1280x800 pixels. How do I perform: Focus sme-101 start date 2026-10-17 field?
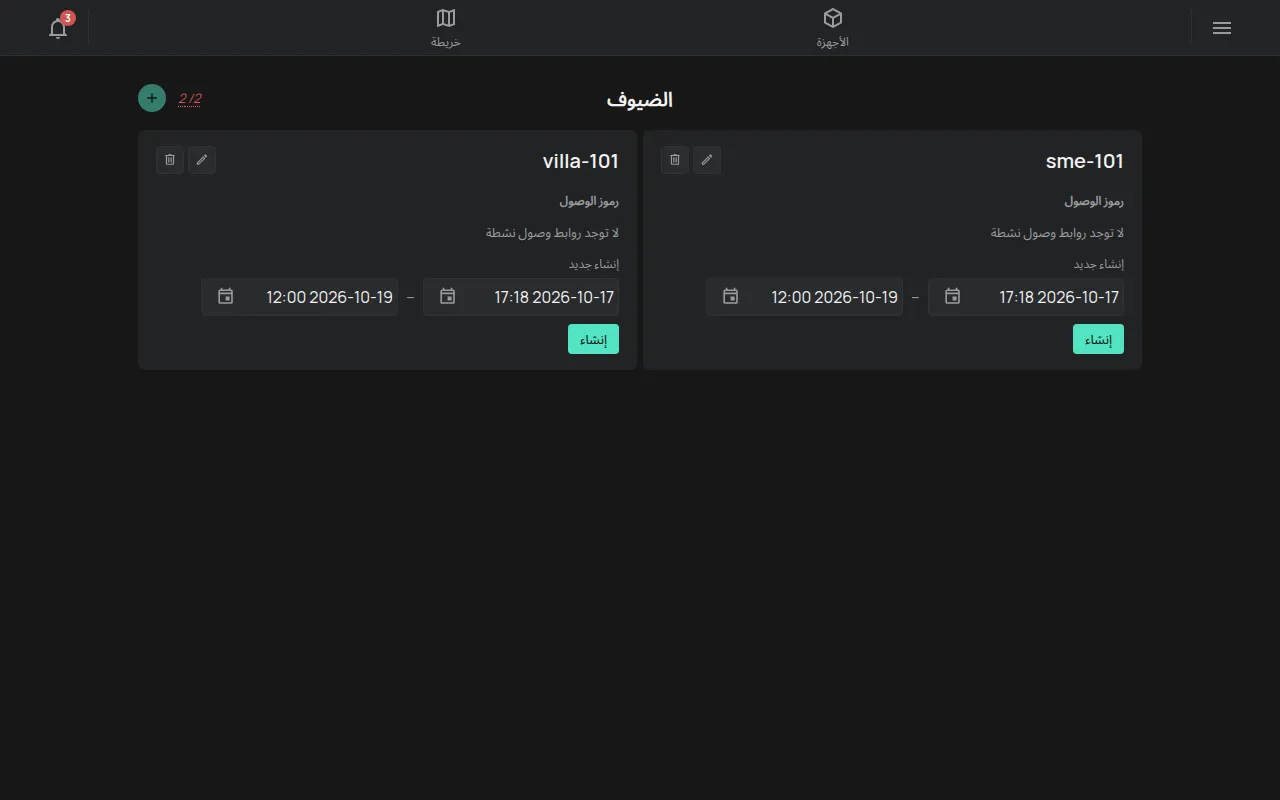[1026, 297]
